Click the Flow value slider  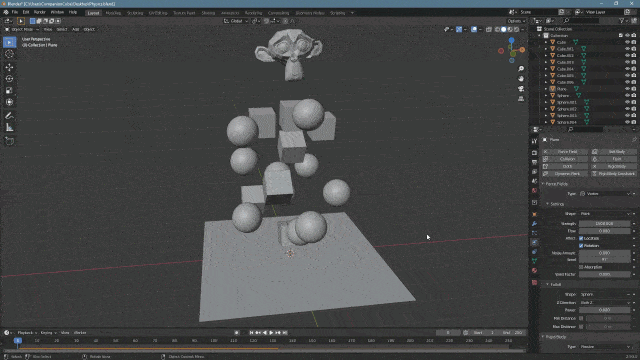[605, 231]
